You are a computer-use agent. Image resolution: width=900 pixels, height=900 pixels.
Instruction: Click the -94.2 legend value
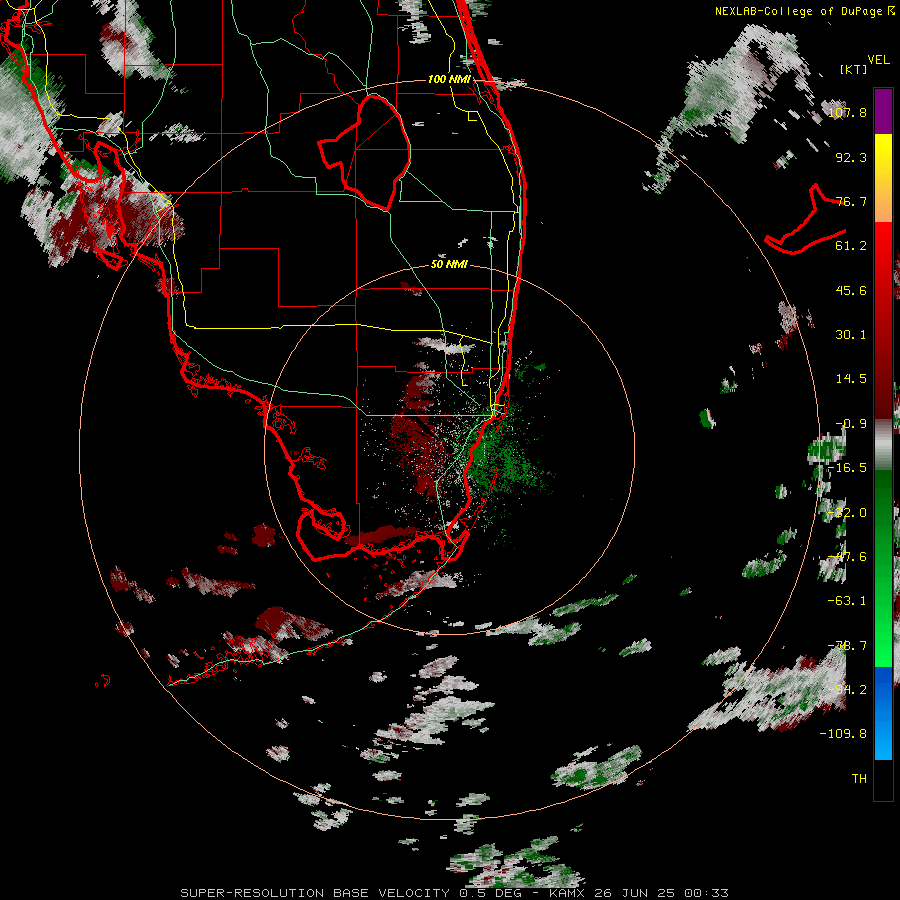point(848,690)
